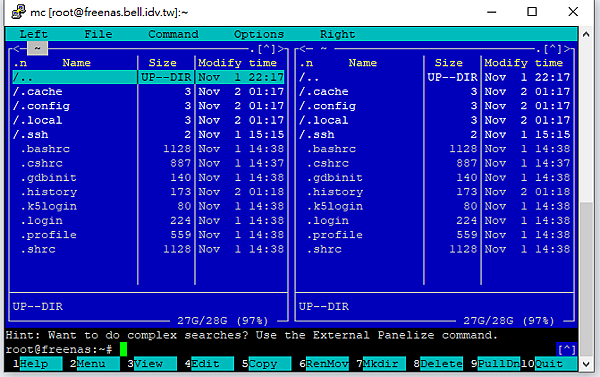Select /.local directory in left panel
600x377 pixels.
[x=148, y=120]
